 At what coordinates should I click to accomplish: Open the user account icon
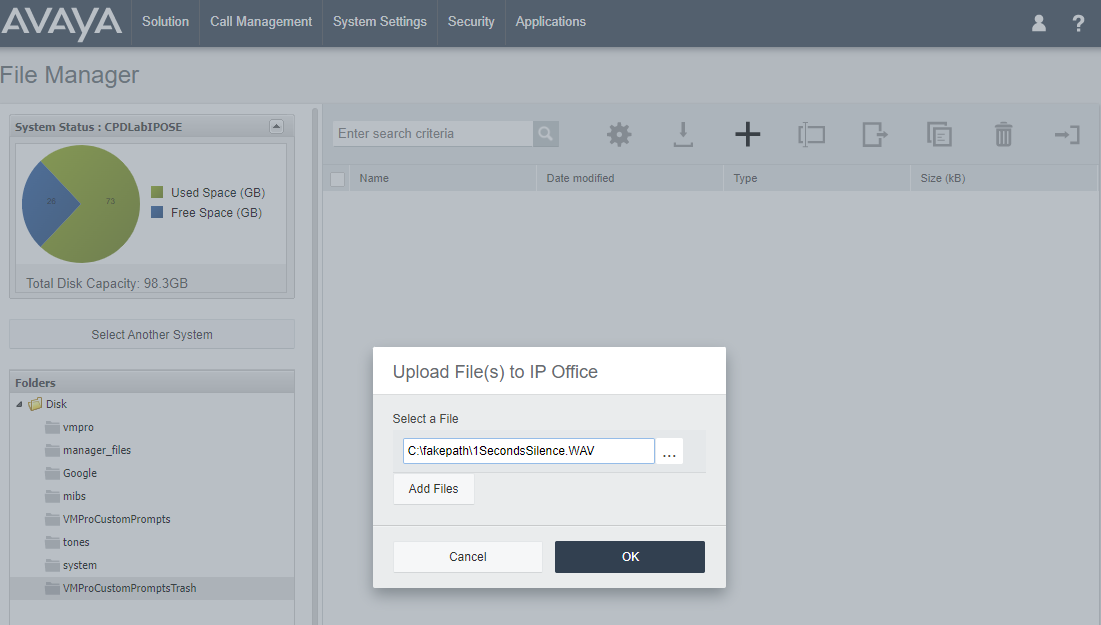(x=1039, y=23)
